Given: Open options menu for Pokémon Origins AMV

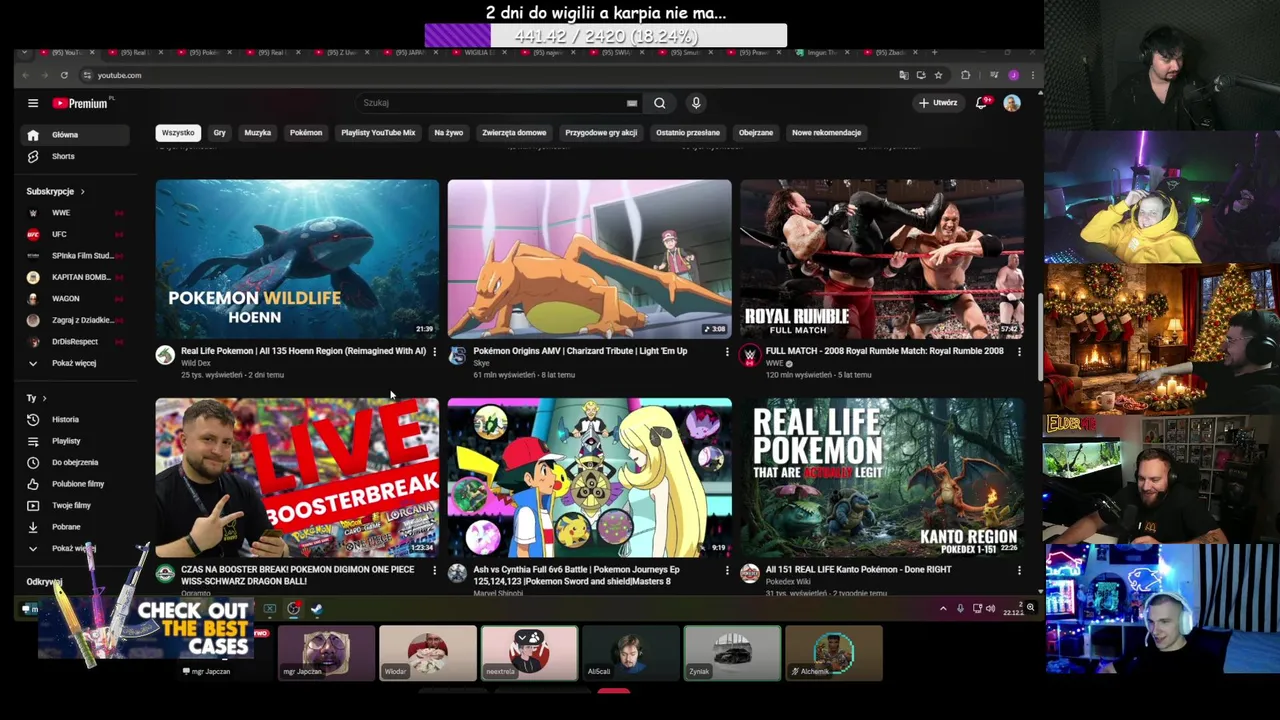Looking at the screenshot, I should coord(727,352).
